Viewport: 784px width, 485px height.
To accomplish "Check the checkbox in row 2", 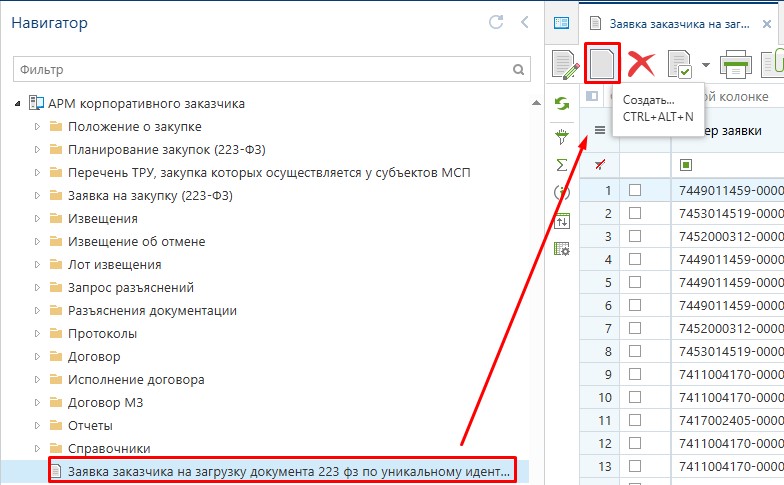I will (635, 213).
